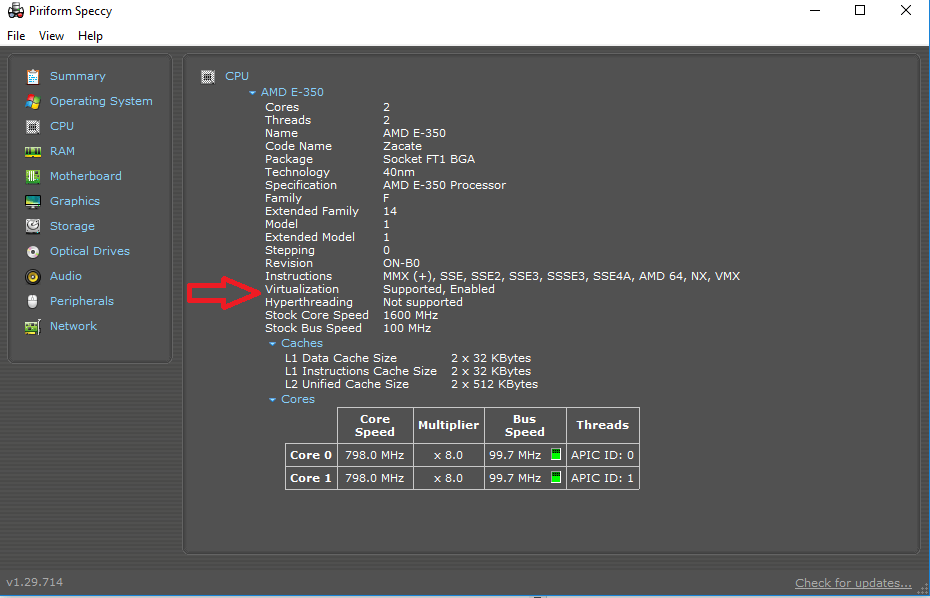Click the green bus speed indicator for Core 0

(x=556, y=454)
